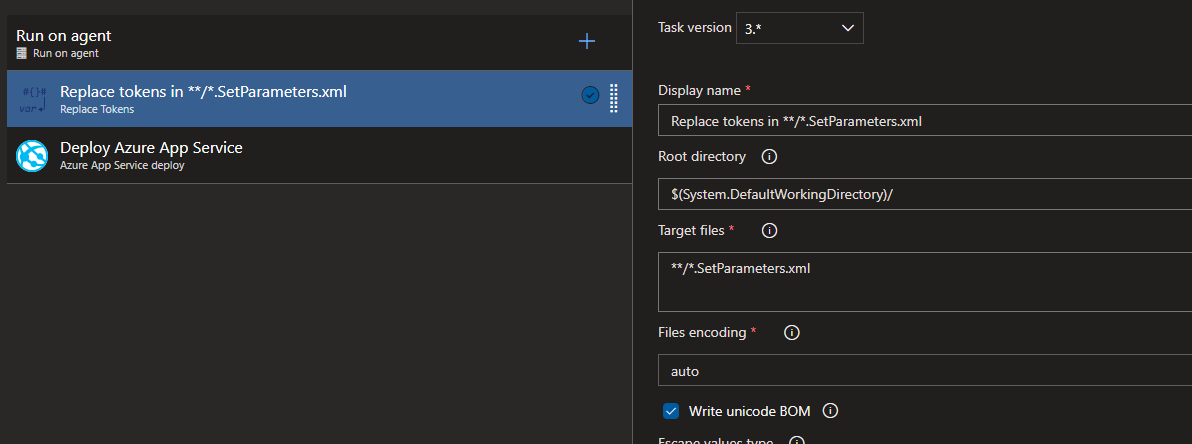This screenshot has width=1192, height=444.
Task: Click the Display name input field
Action: coord(924,120)
